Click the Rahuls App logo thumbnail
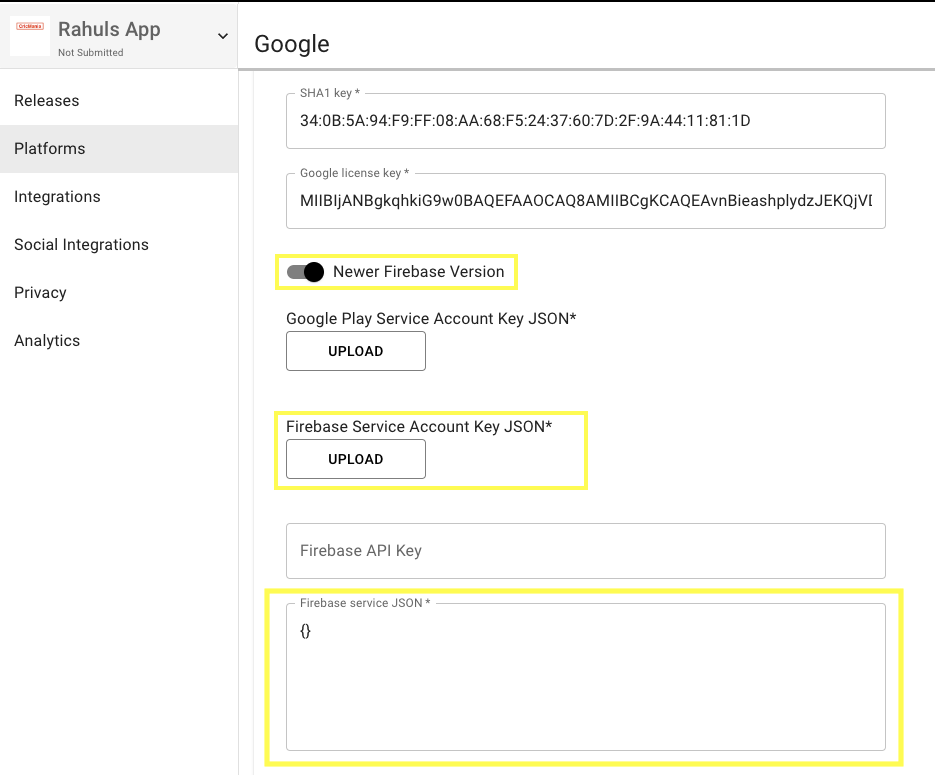 point(30,36)
